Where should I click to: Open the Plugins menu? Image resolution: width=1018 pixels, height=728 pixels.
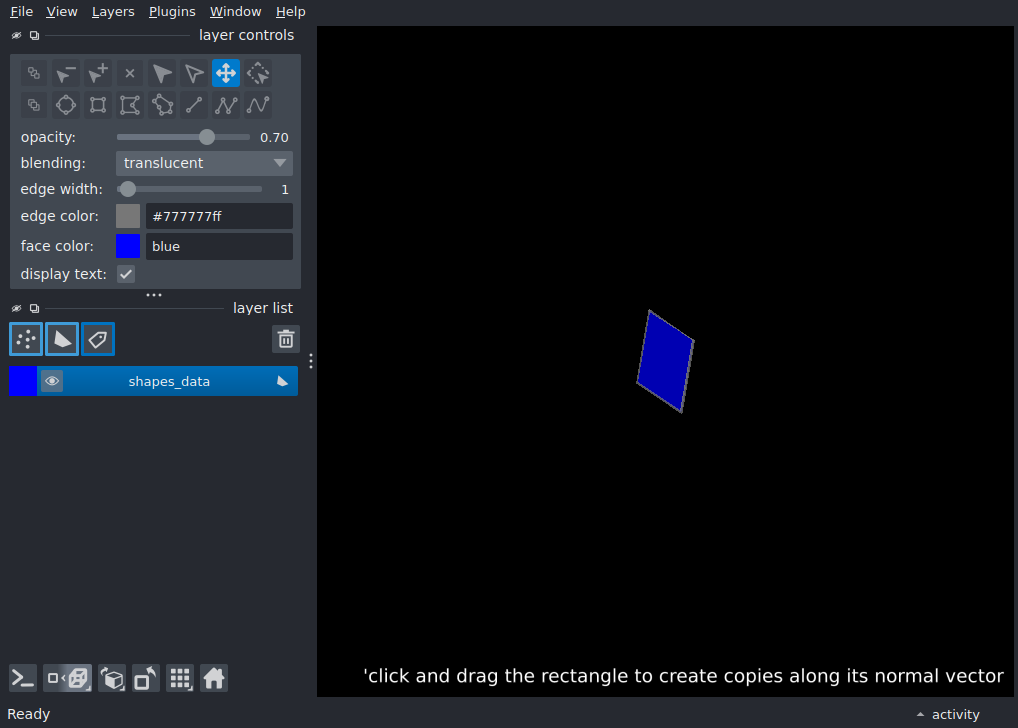172,12
